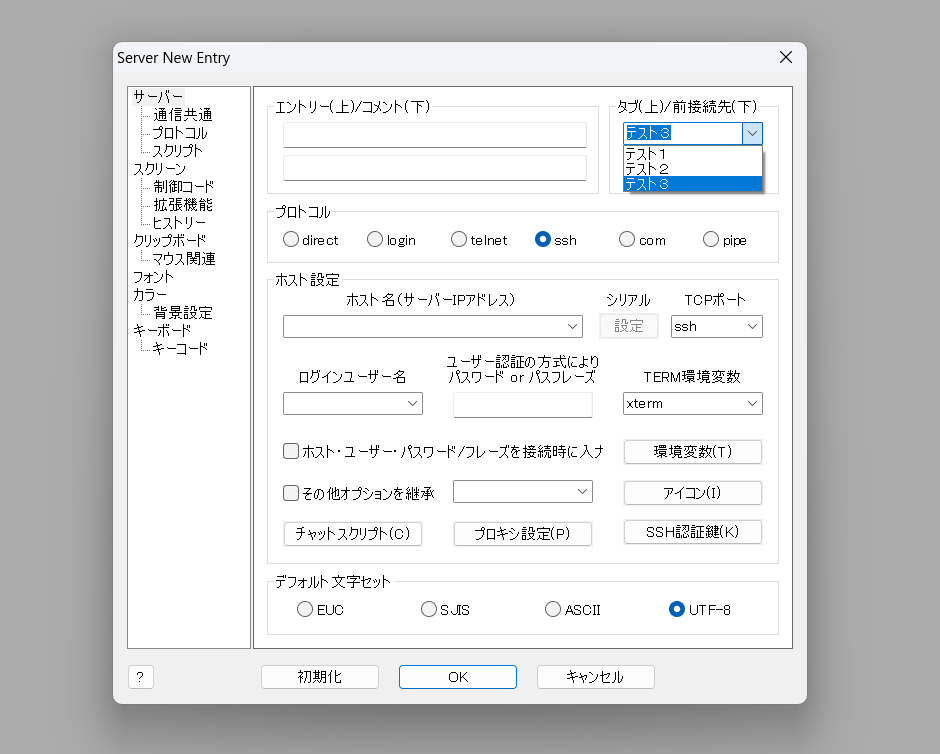
Task: Choose EUC as default character set
Action: click(x=305, y=608)
